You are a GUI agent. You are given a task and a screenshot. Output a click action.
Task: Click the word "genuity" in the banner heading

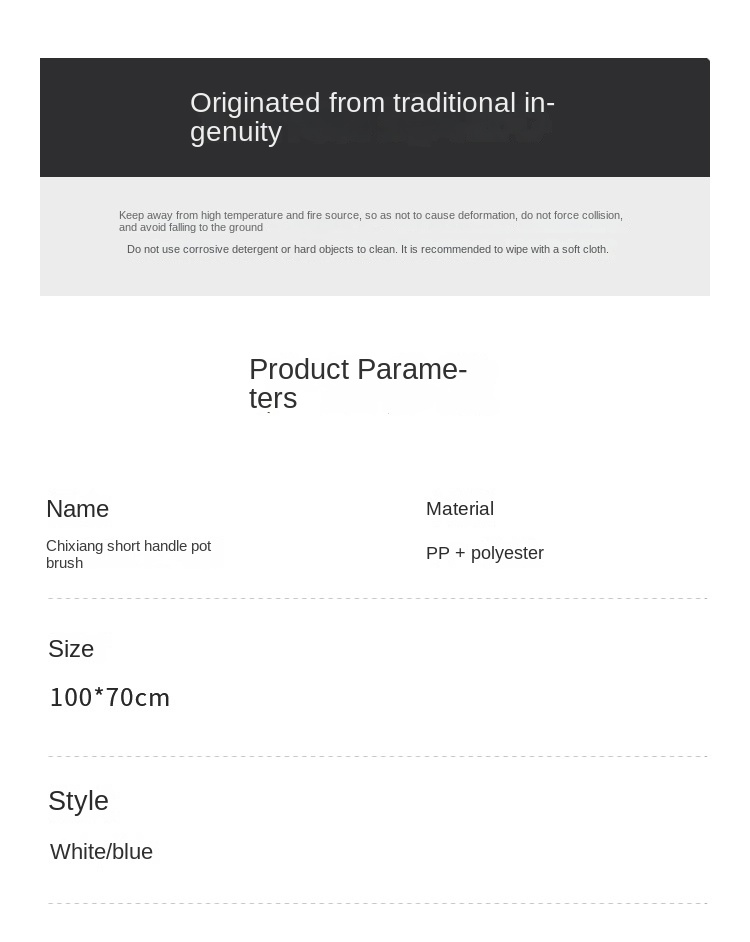(236, 132)
